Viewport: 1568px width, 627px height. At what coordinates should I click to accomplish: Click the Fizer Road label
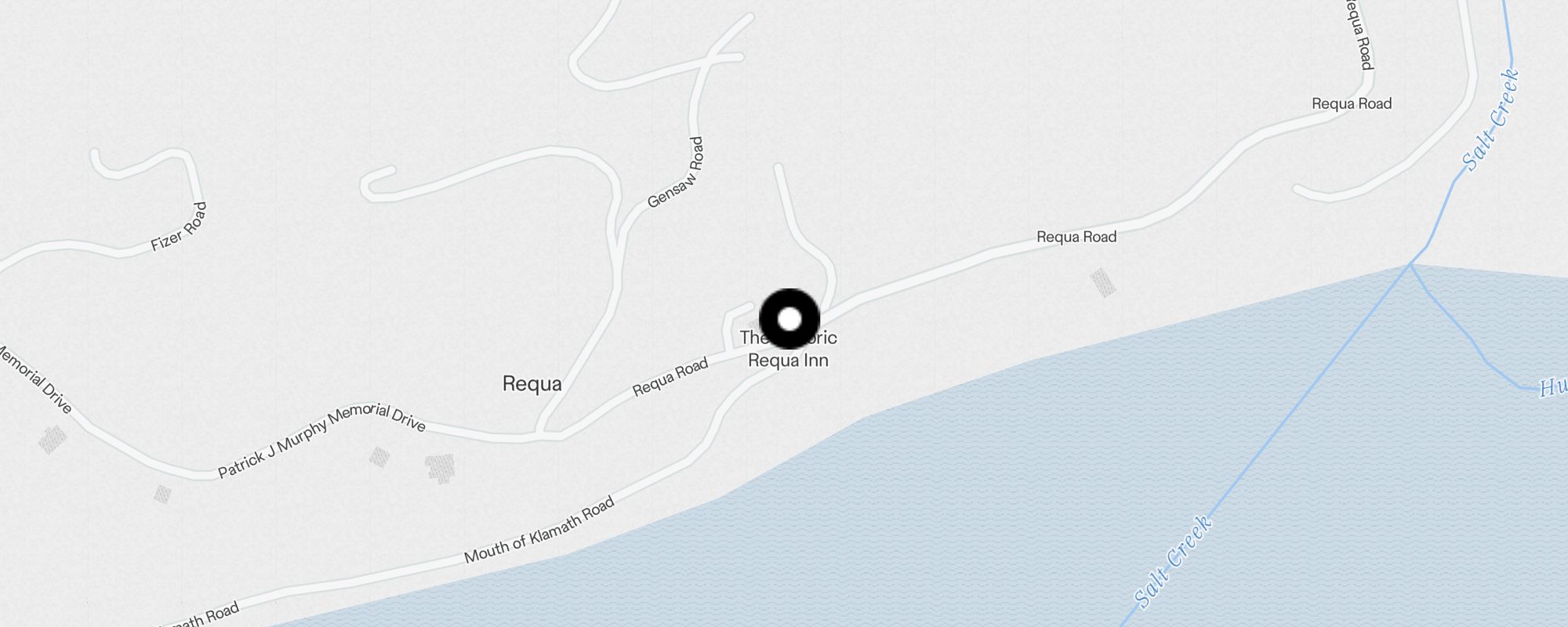180,227
